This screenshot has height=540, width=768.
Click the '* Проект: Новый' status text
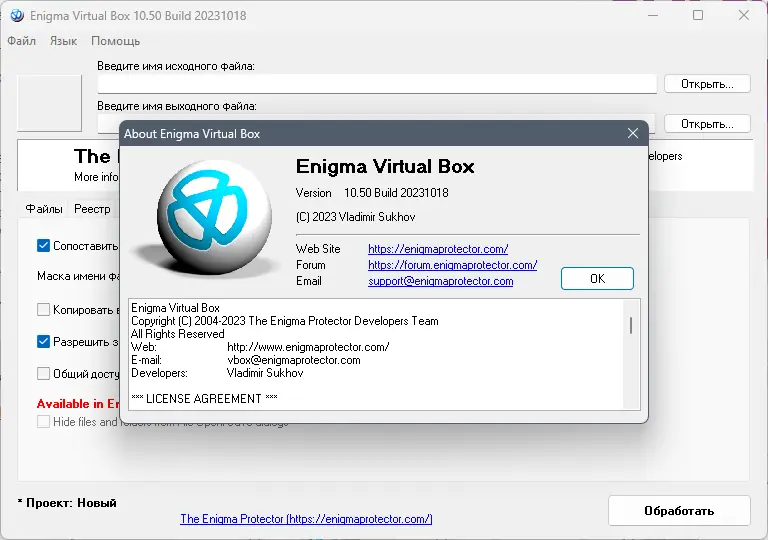pos(67,503)
